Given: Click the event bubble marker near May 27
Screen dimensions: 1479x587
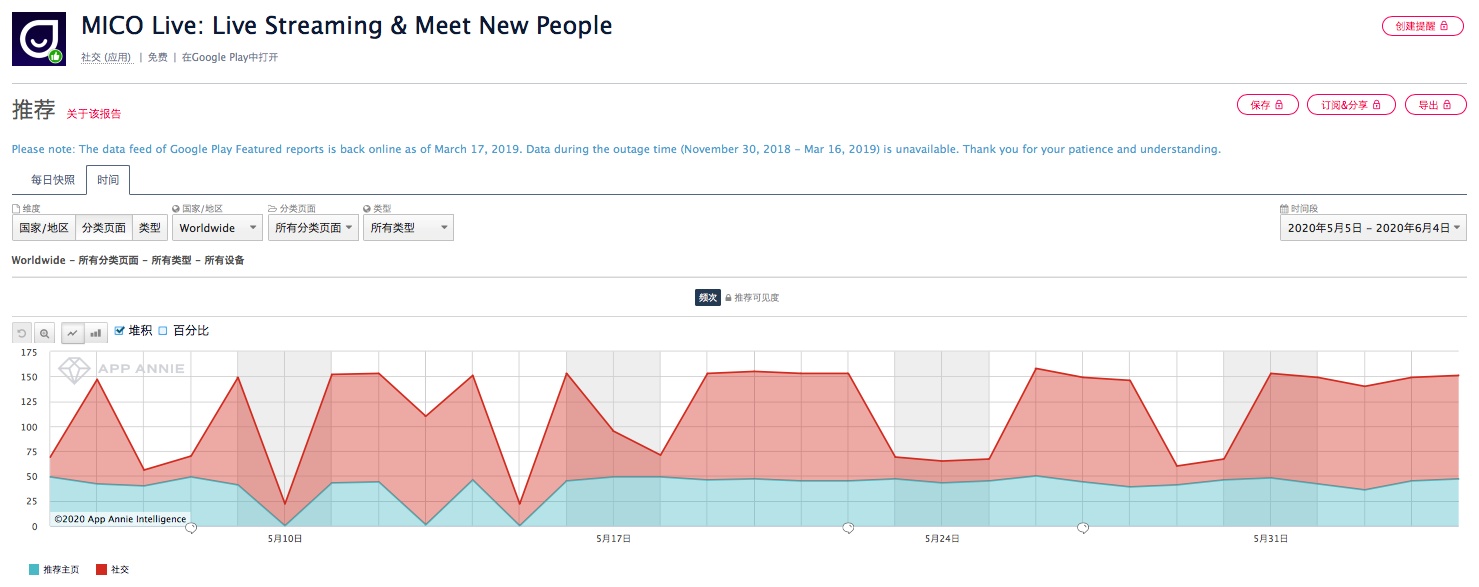Looking at the screenshot, I should coord(1082,528).
